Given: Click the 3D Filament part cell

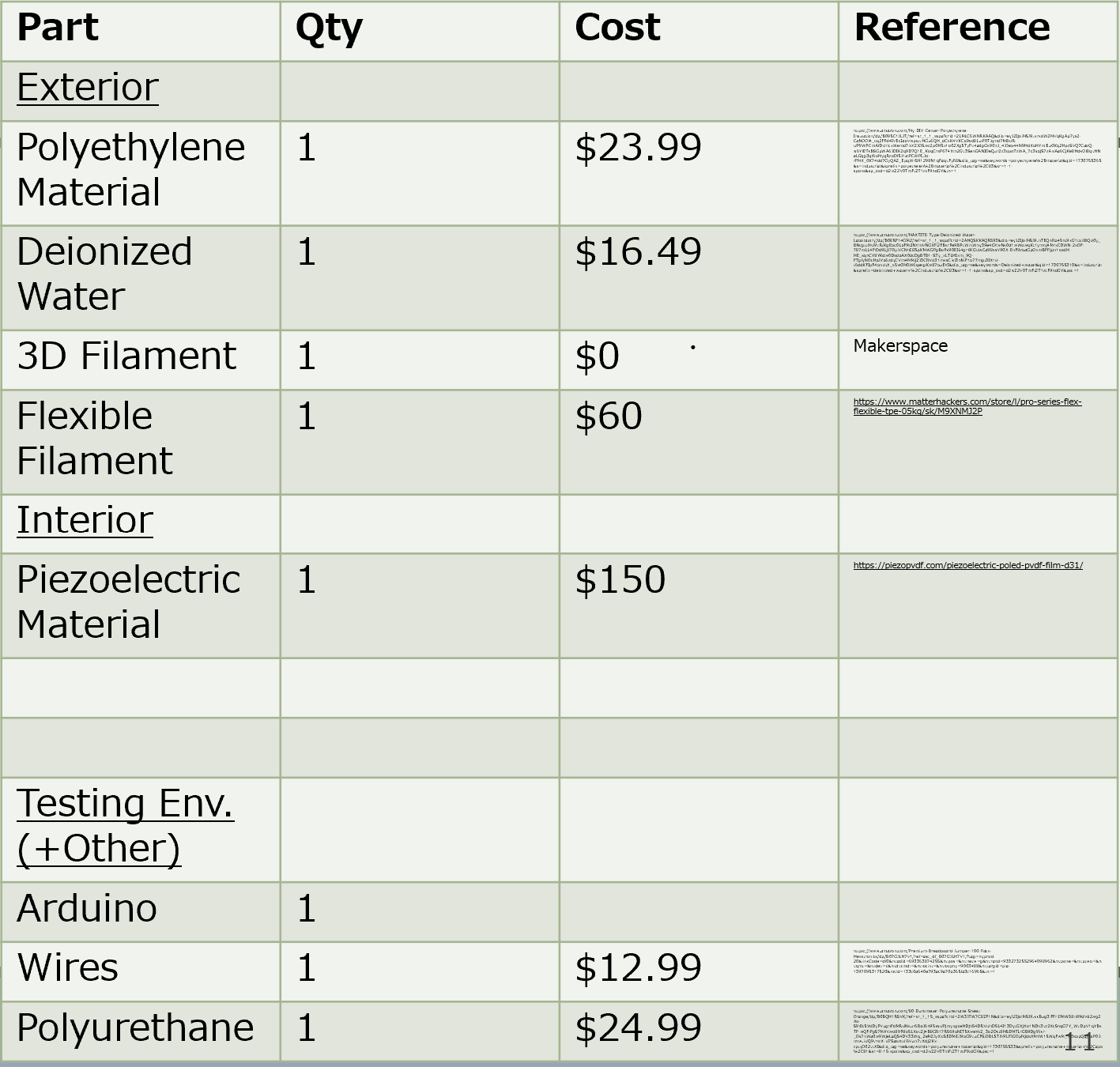Looking at the screenshot, I should [141, 360].
